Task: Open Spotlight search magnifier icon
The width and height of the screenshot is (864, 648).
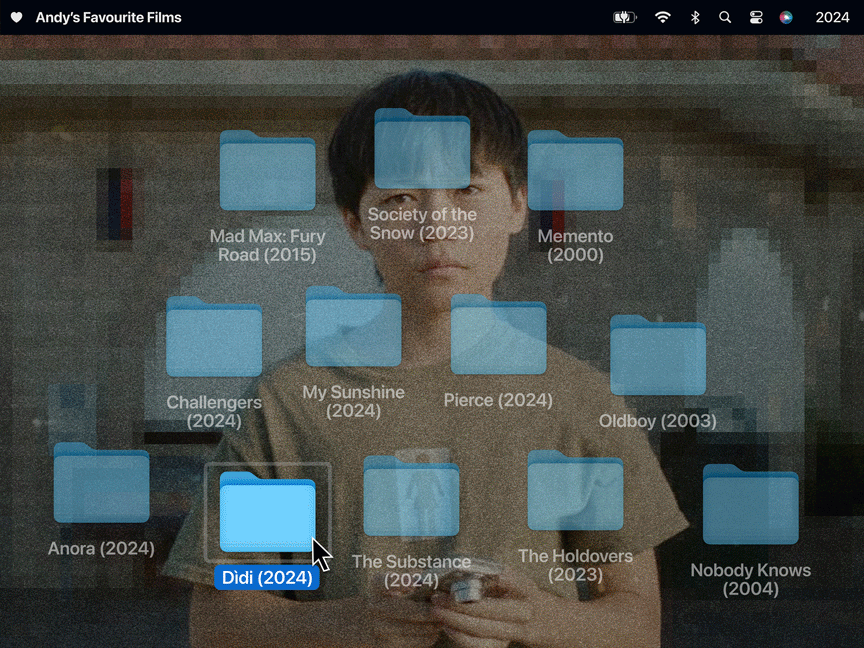Action: tap(725, 18)
